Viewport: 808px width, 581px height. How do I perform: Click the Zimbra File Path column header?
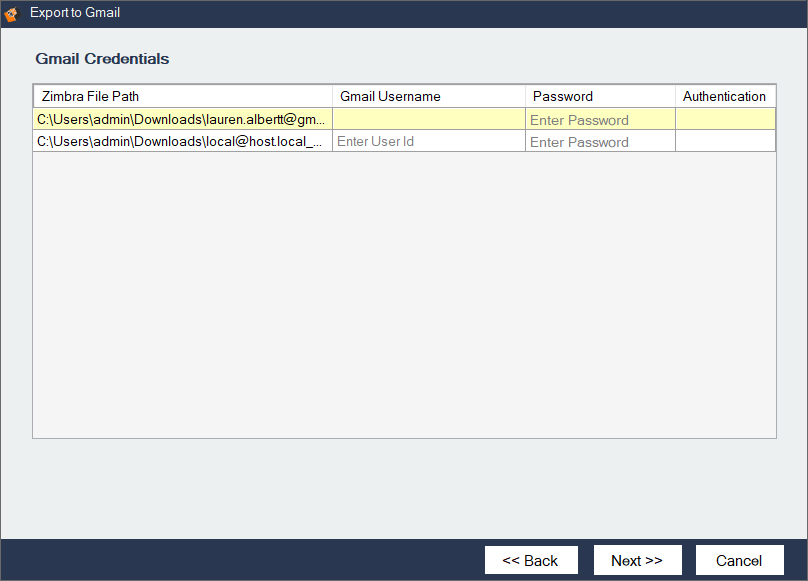[x=182, y=97]
